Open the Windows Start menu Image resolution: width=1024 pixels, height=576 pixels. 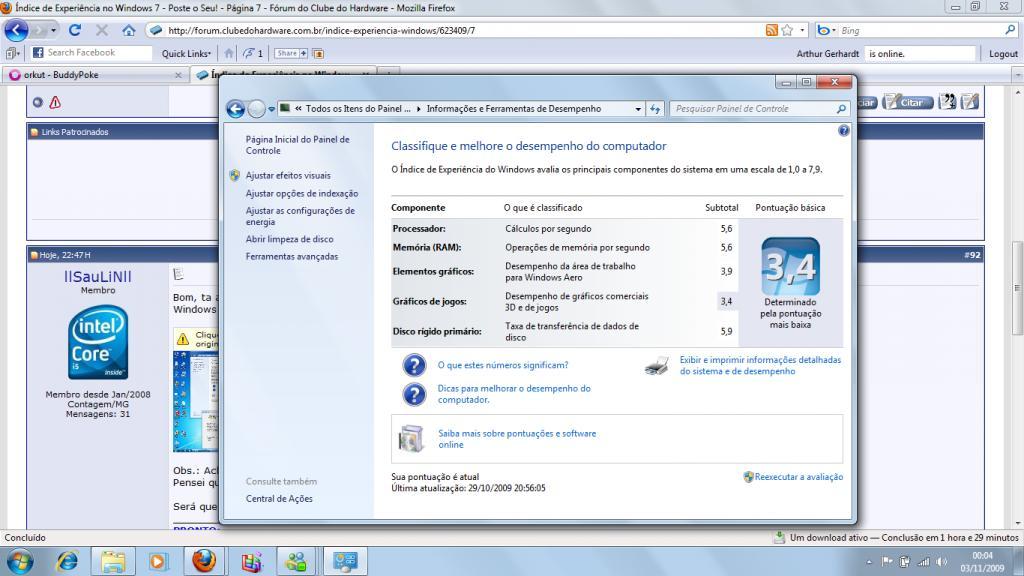tap(20, 562)
